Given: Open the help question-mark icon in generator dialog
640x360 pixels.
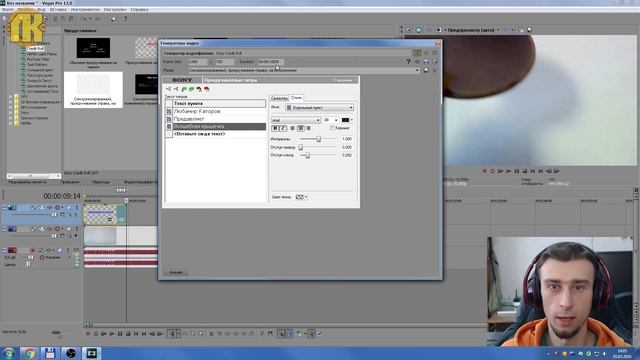Looking at the screenshot, I should 408,62.
